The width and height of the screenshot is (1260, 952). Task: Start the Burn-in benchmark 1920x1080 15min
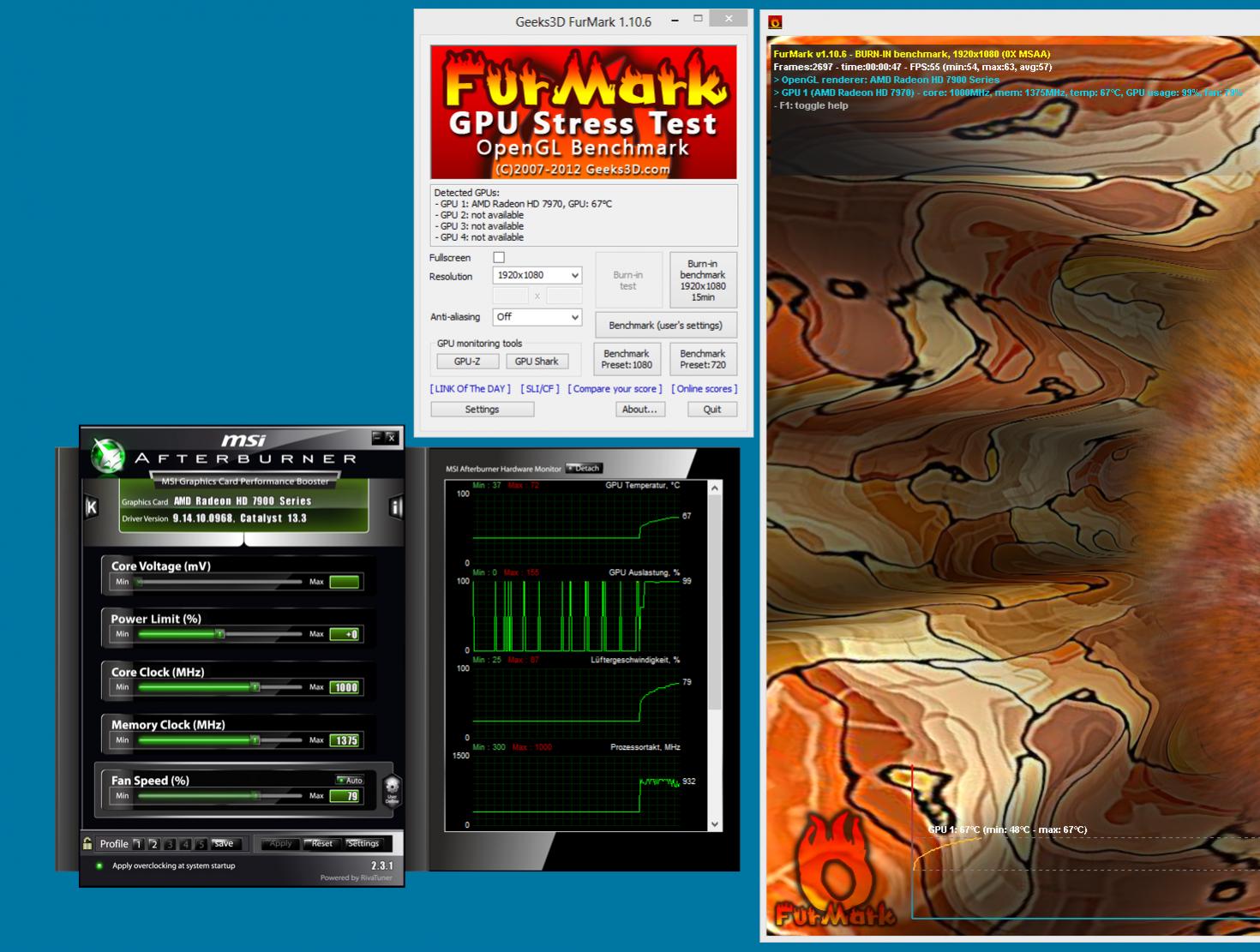[703, 280]
